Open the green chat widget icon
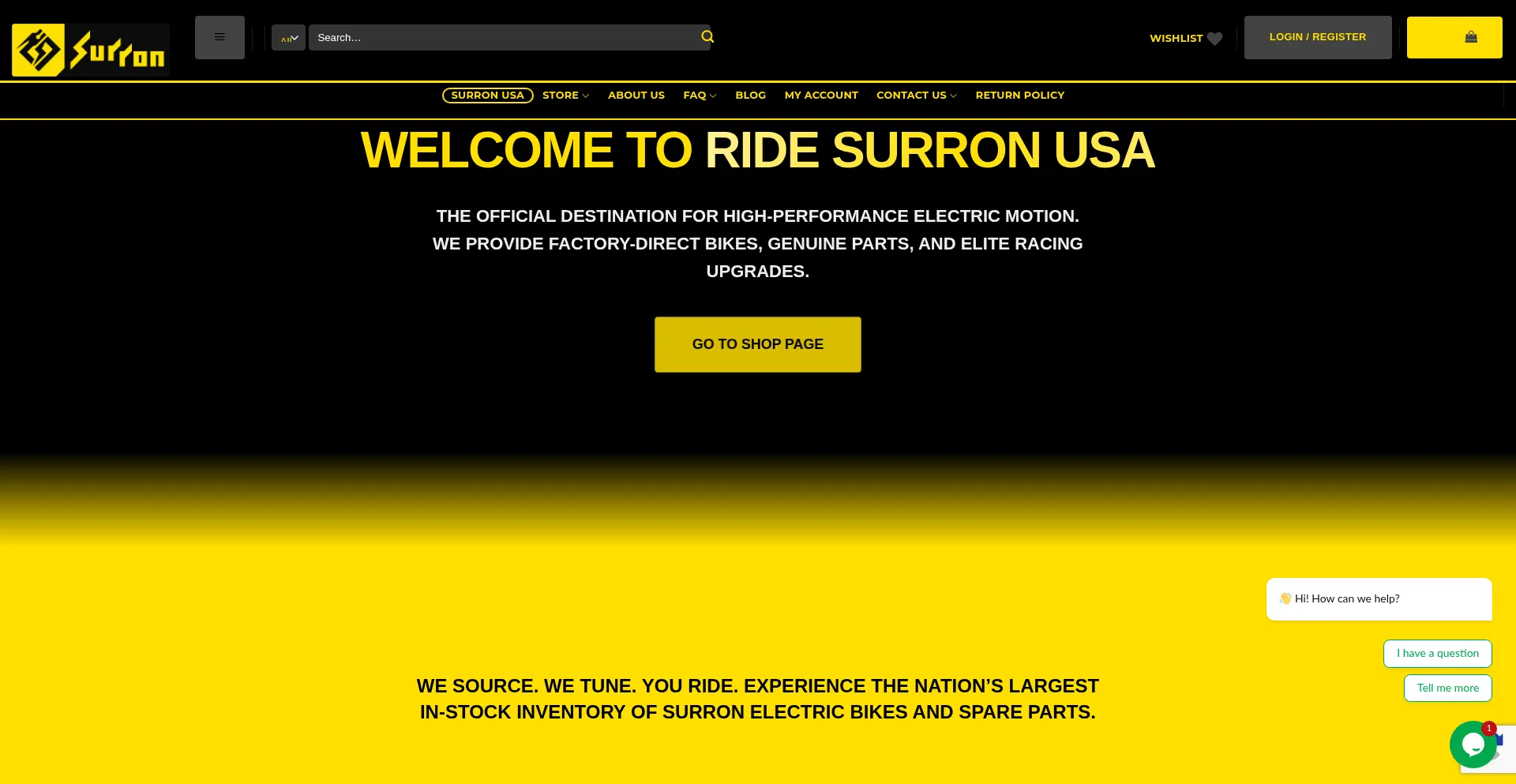The height and width of the screenshot is (784, 1516). click(1473, 745)
